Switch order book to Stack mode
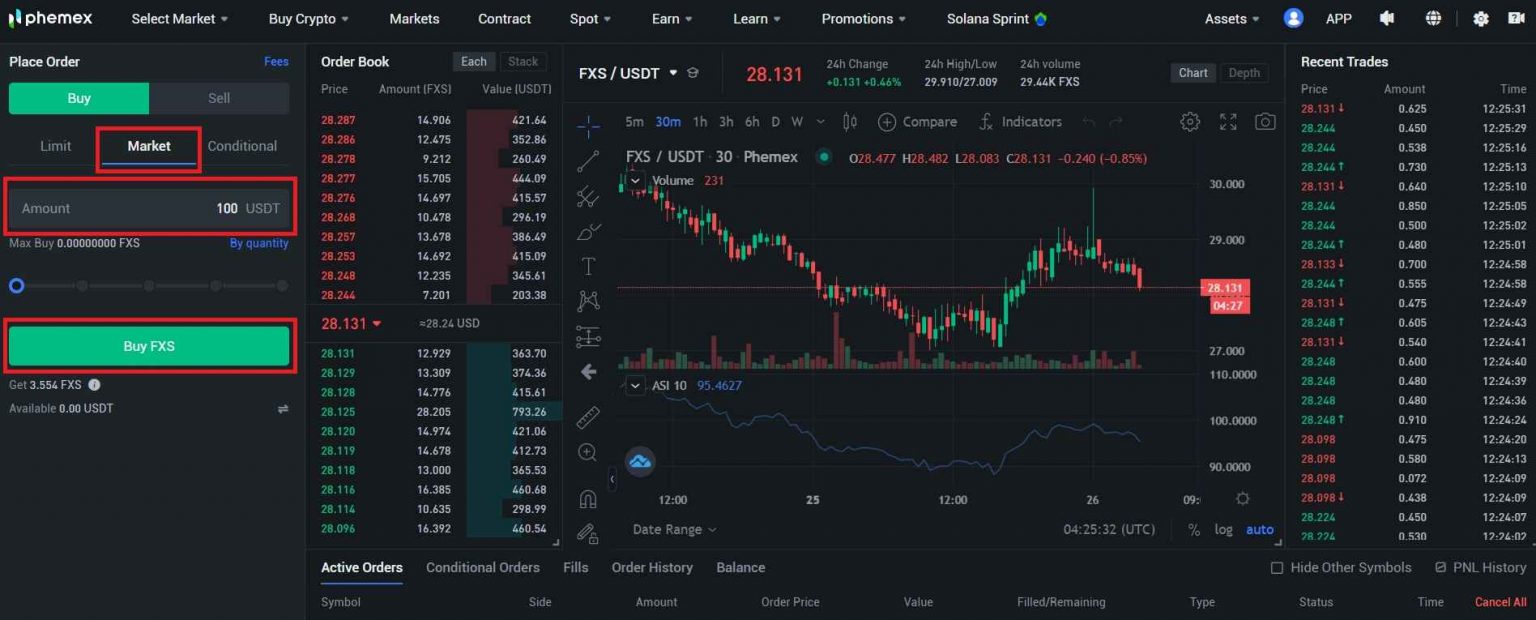This screenshot has height=620, width=1536. tap(523, 61)
